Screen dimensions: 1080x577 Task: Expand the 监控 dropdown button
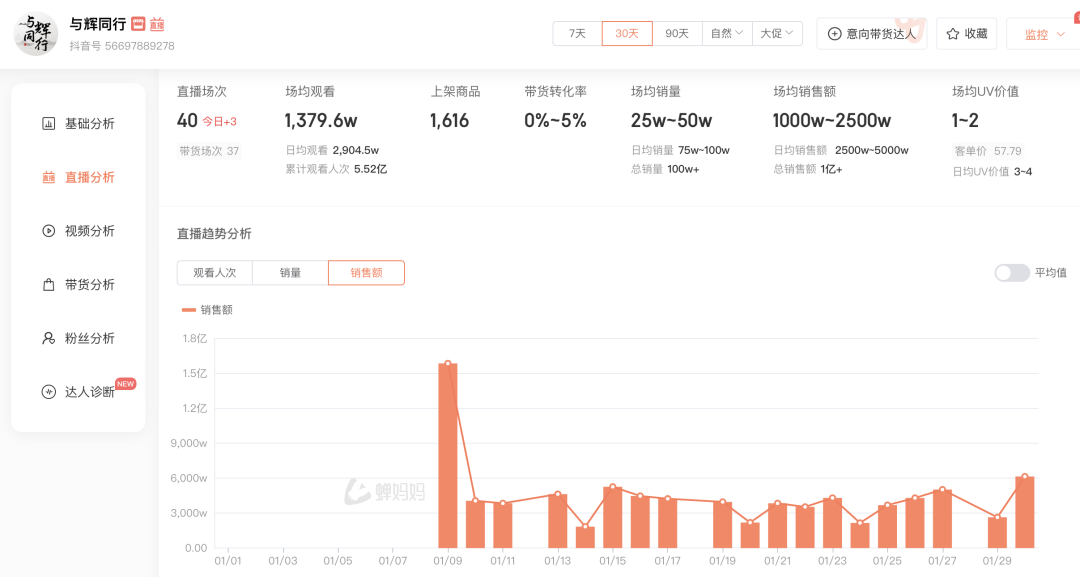click(x=1043, y=34)
